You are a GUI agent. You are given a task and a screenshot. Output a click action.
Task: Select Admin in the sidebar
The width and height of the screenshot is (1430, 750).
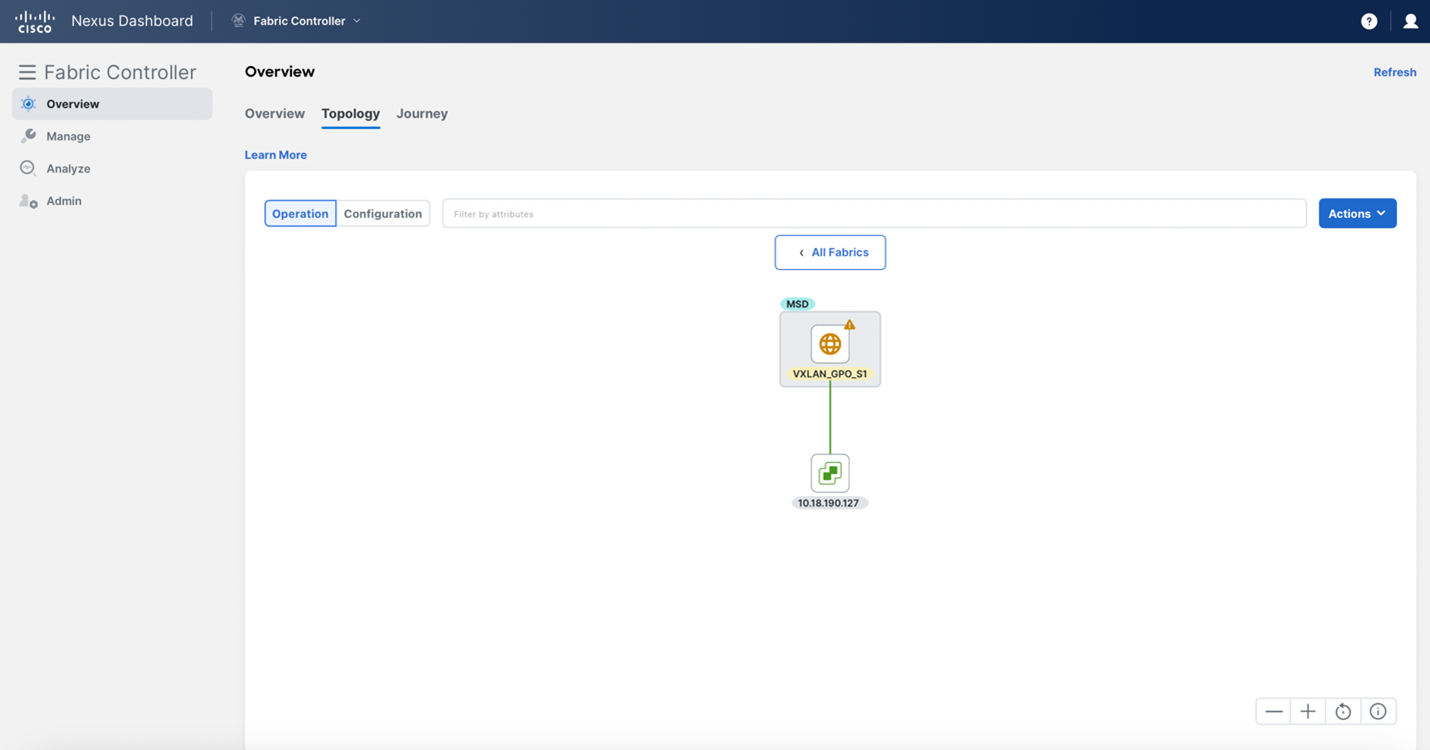112,201
